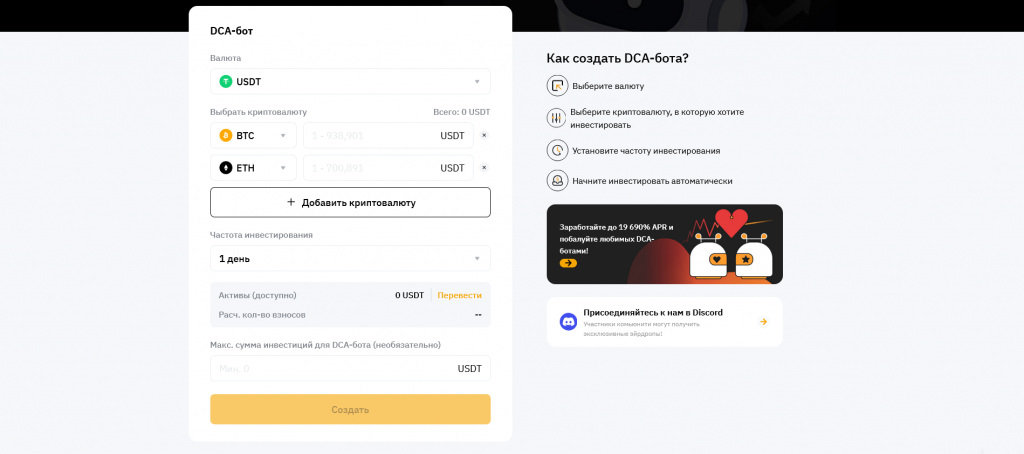The width and height of the screenshot is (1024, 454).
Task: Open the USDT currency dropdown
Action: coord(350,81)
